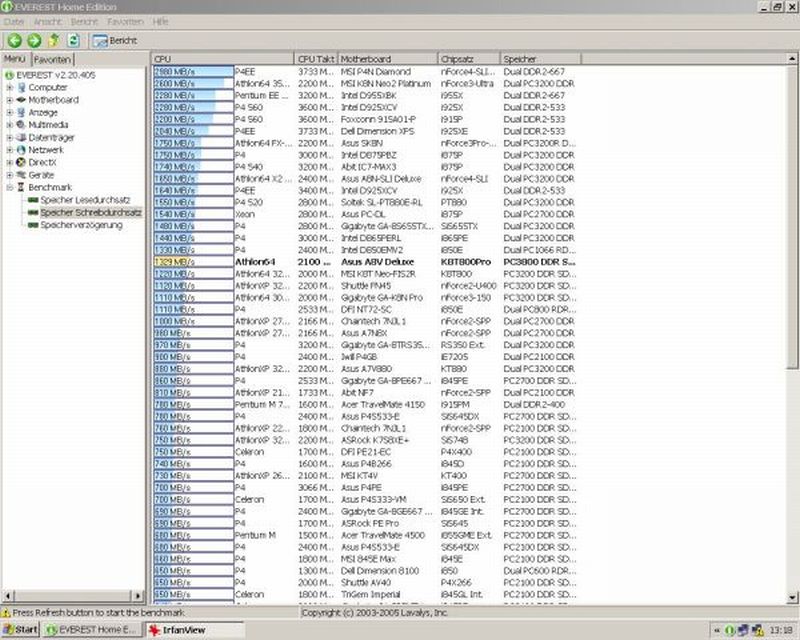
Task: Expand the Computer tree node
Action: pyautogui.click(x=9, y=87)
